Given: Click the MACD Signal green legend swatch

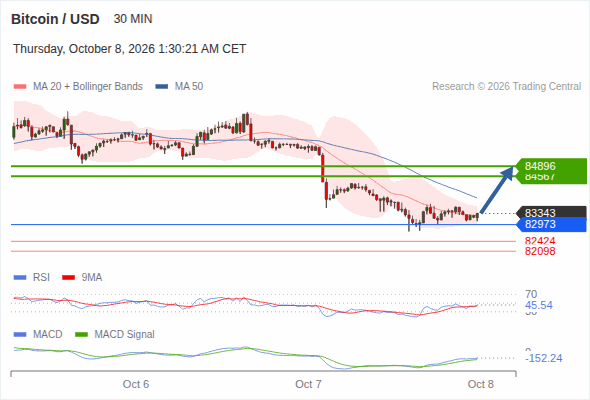Looking at the screenshot, I should [x=81, y=335].
